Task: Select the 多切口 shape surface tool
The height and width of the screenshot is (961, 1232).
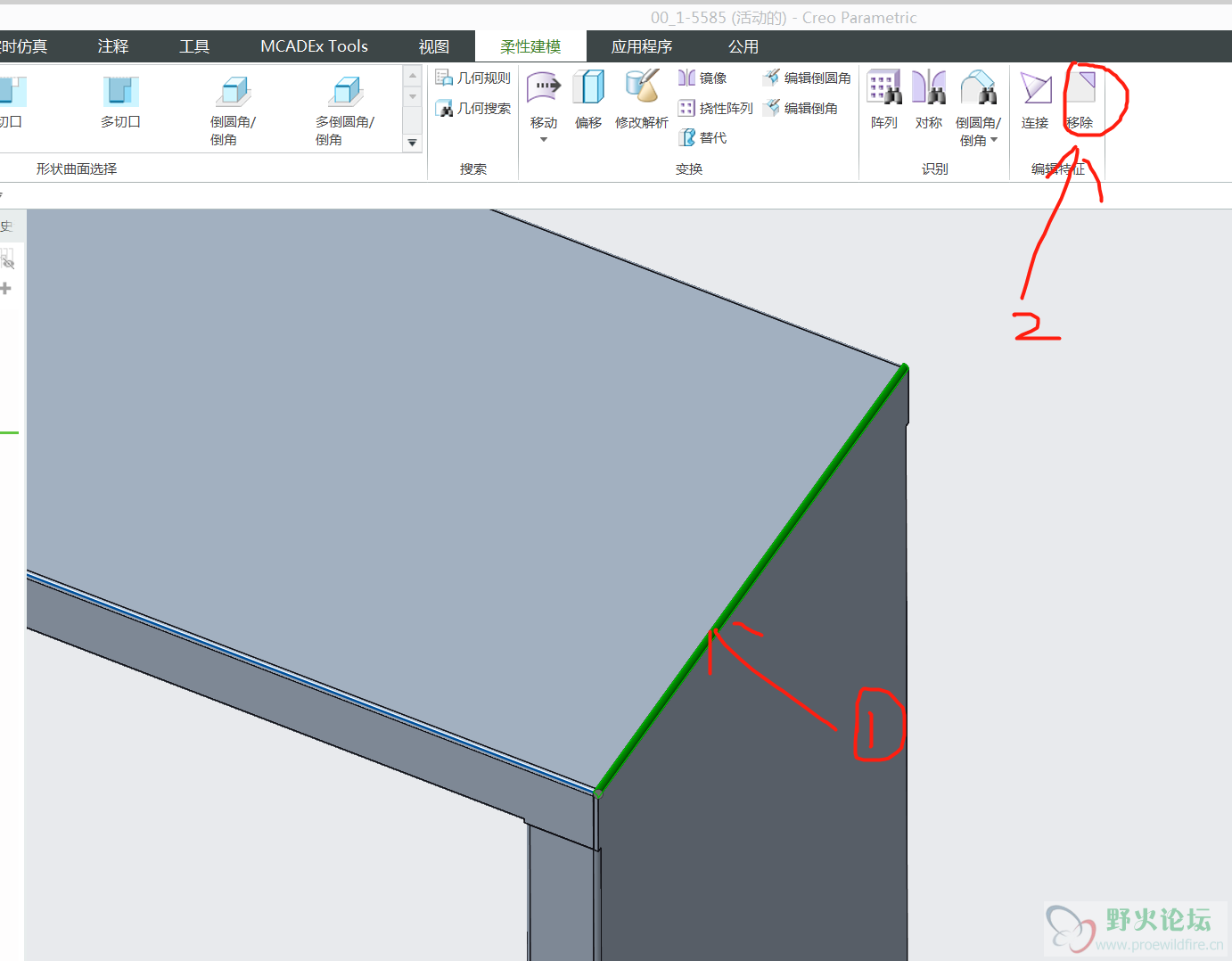Action: 121,103
